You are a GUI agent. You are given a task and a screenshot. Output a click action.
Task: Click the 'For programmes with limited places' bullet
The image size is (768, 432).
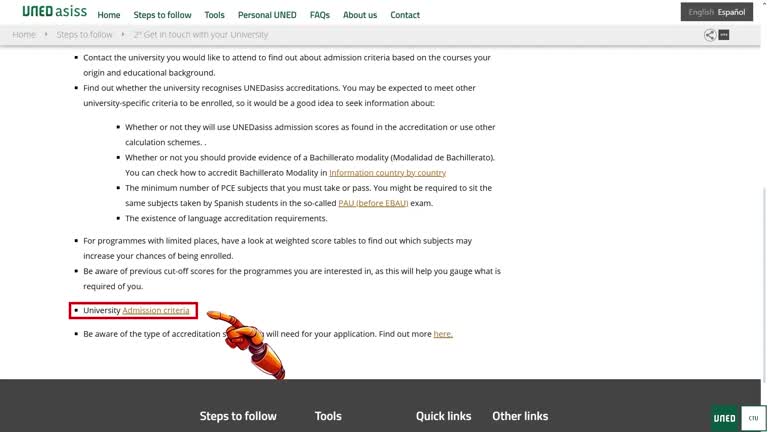point(278,248)
